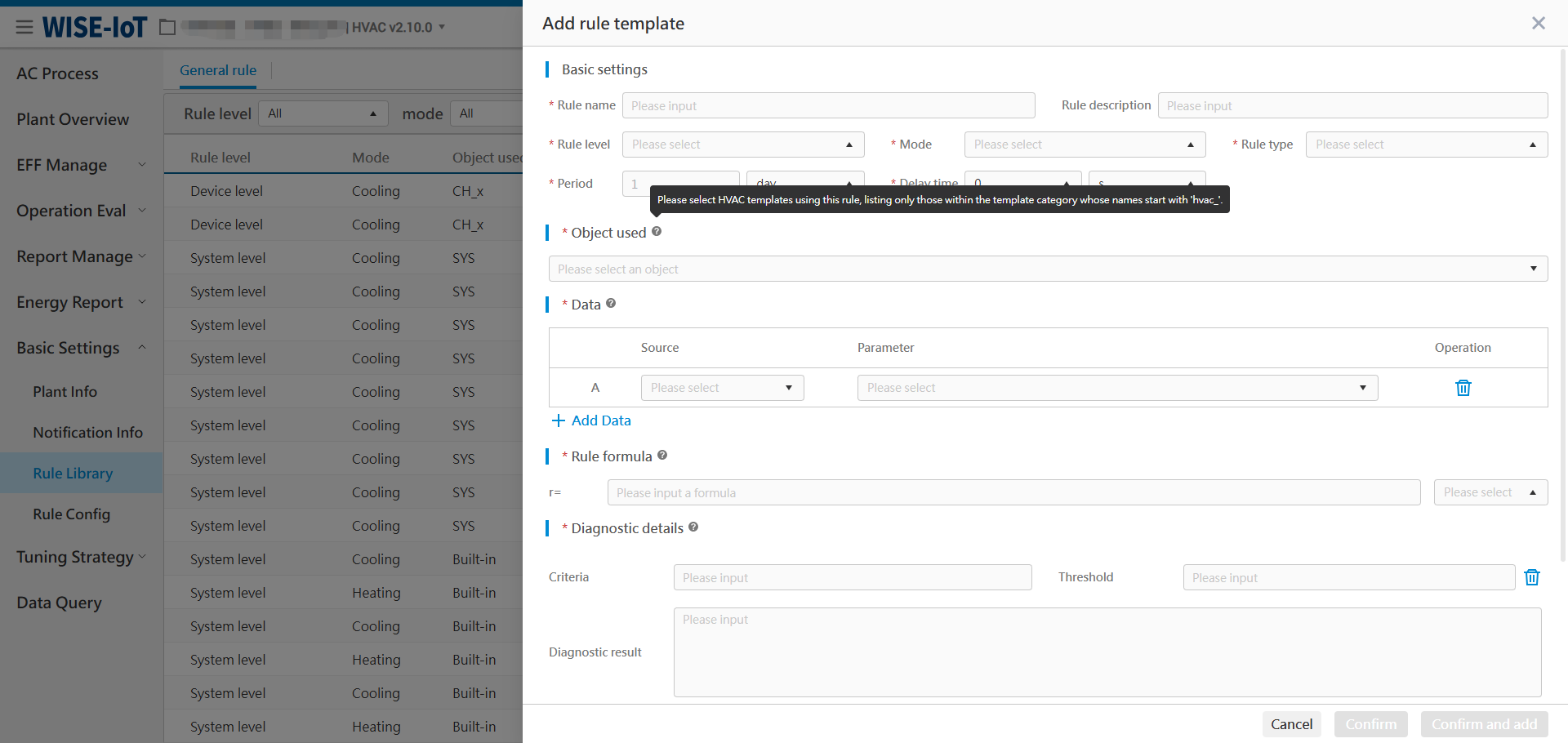Open the Please select an object dropdown

[1047, 269]
